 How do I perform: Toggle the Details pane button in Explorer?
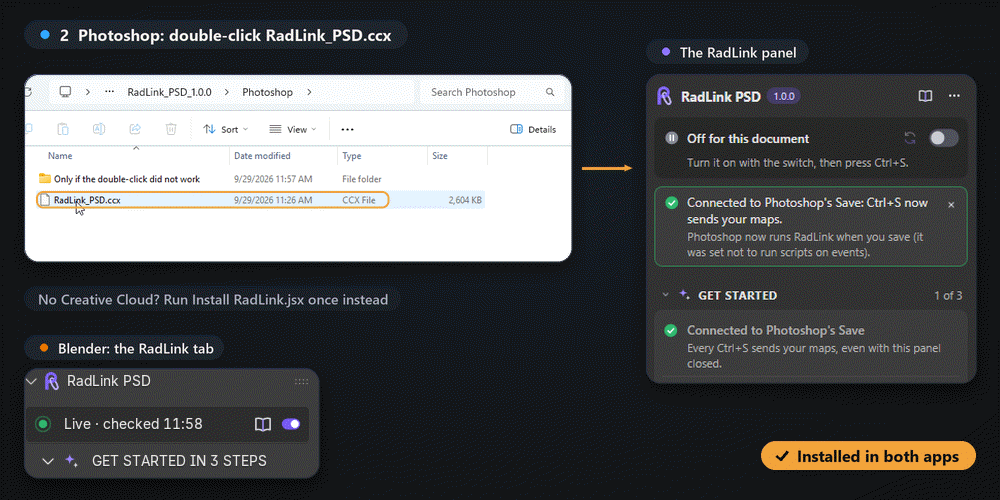(533, 129)
